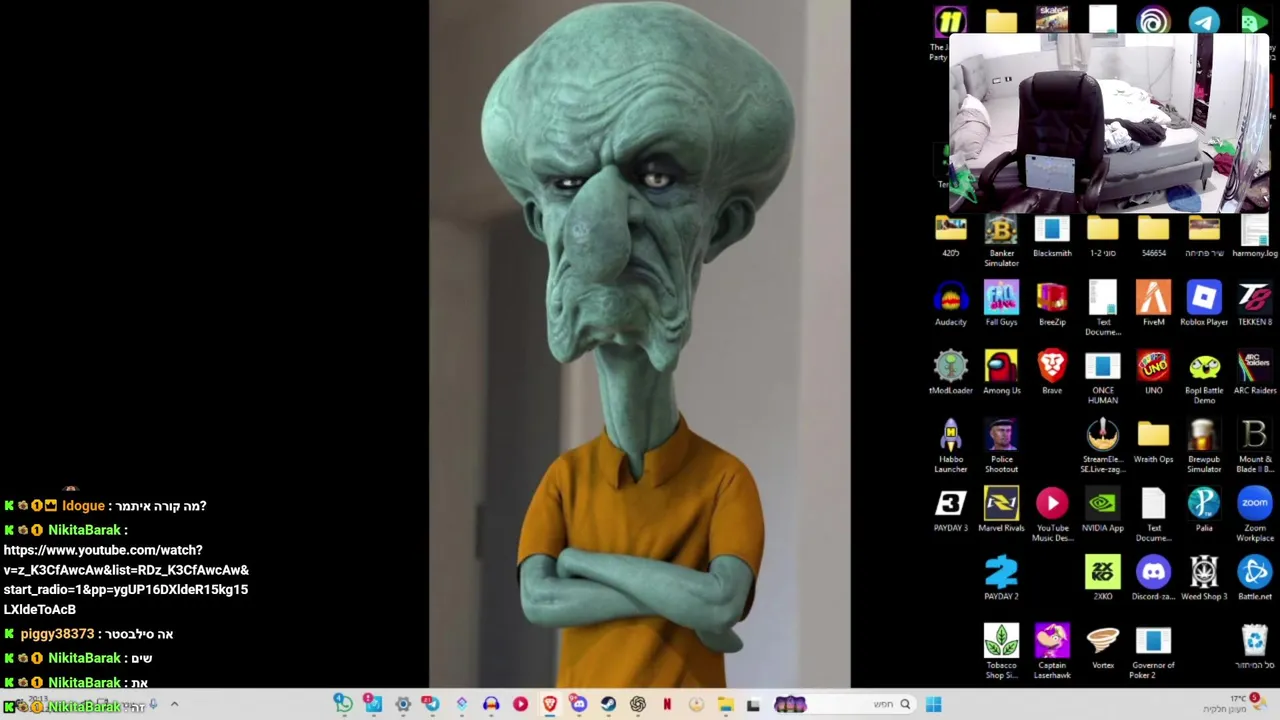Click the Squidward portrait image
This screenshot has width=1280, height=720.
640,344
